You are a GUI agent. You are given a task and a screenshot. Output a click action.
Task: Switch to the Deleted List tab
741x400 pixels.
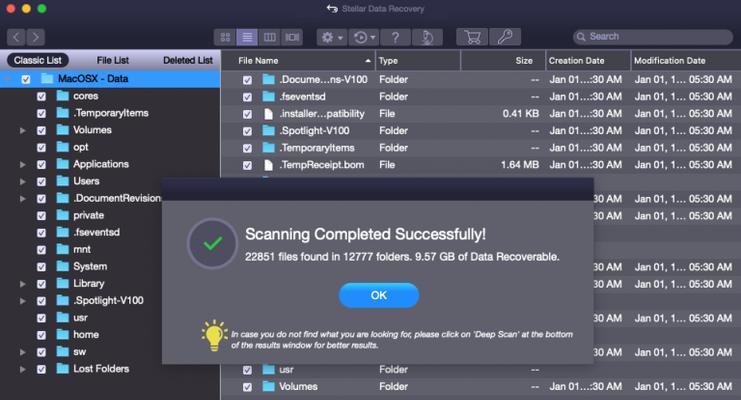point(188,60)
